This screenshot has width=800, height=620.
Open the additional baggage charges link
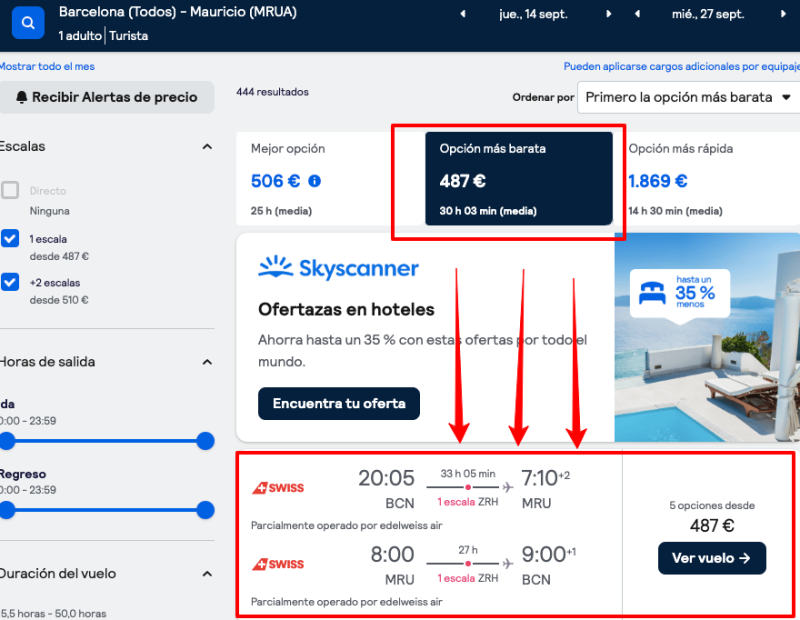[x=682, y=66]
